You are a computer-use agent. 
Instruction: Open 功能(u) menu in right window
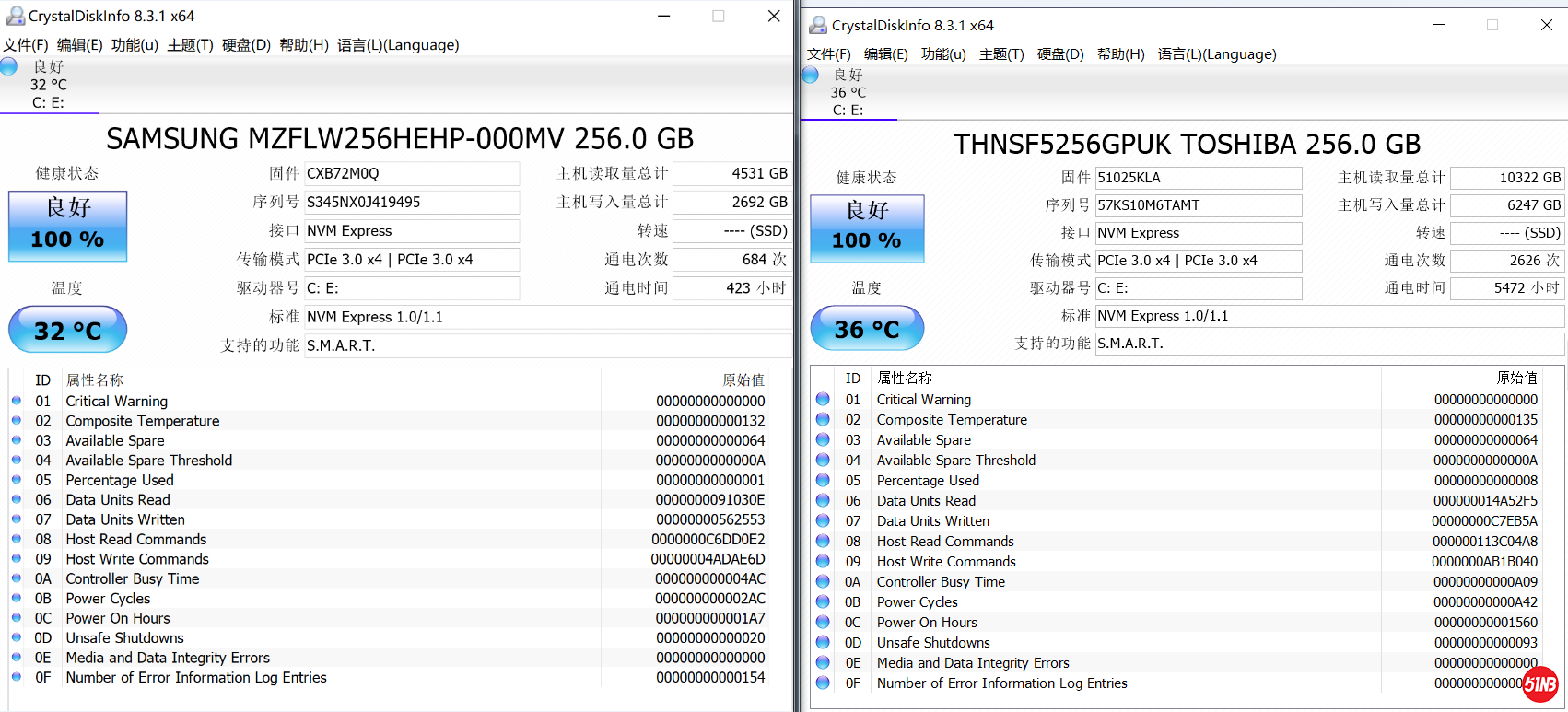[x=943, y=54]
